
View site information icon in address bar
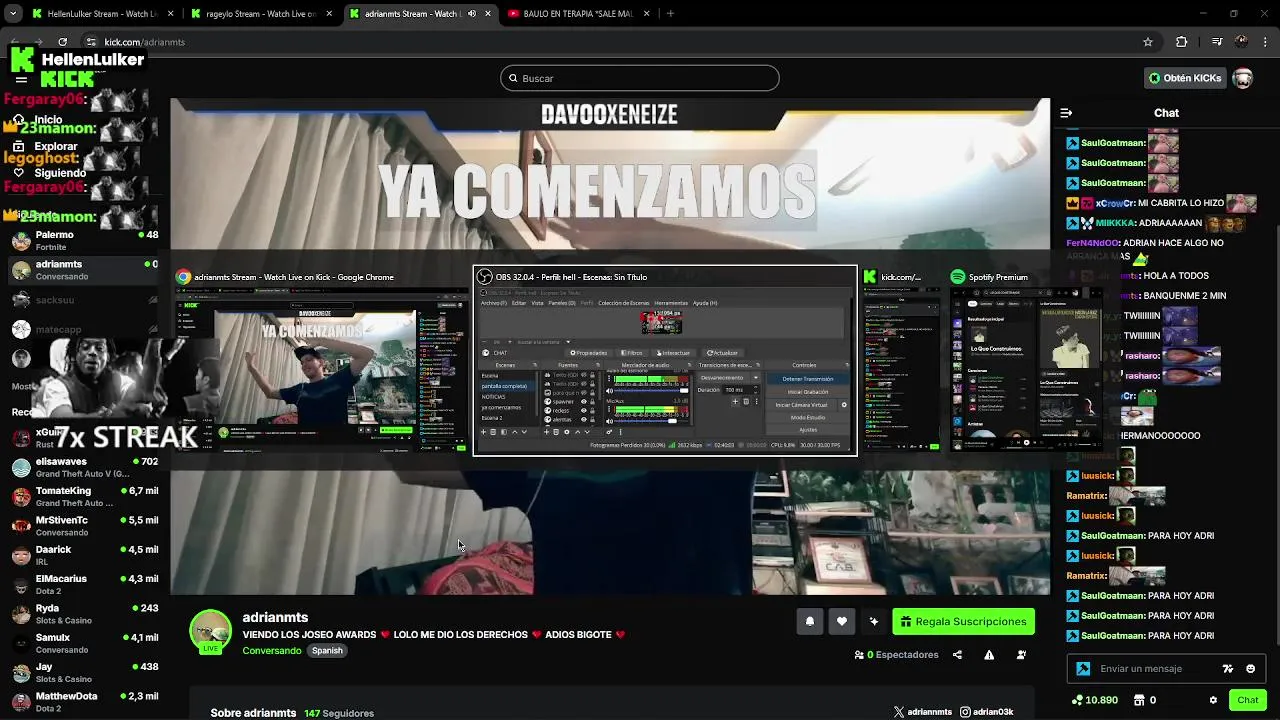[91, 42]
